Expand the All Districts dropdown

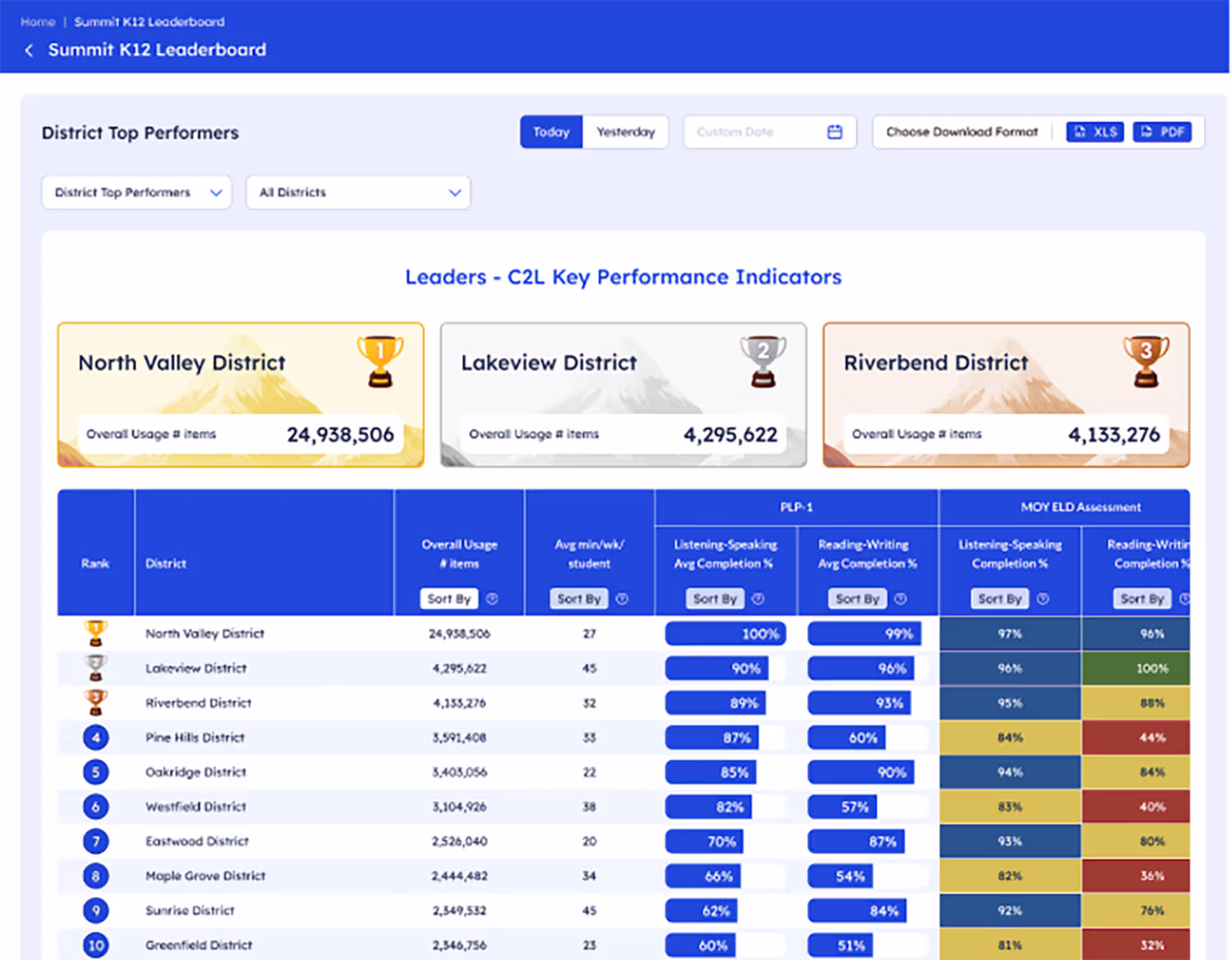click(x=358, y=192)
